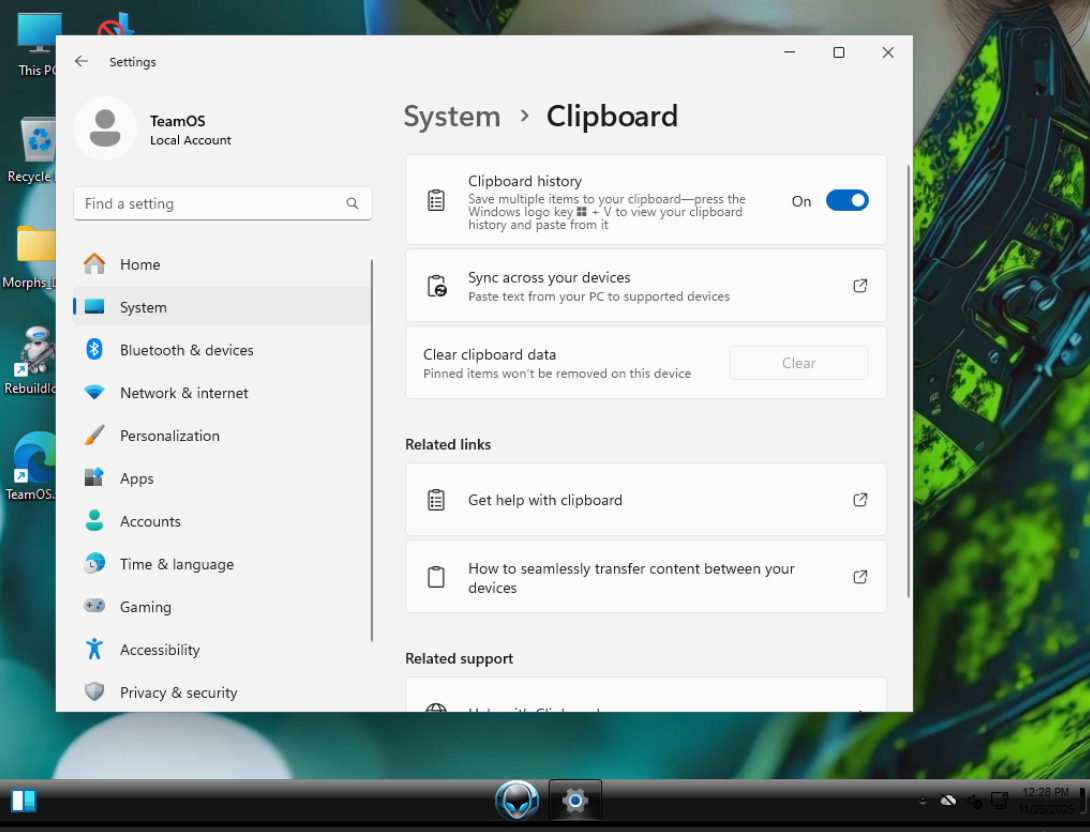Screen dimensions: 1090x832
Task: Open Time & language settings
Action: pyautogui.click(x=222, y=564)
